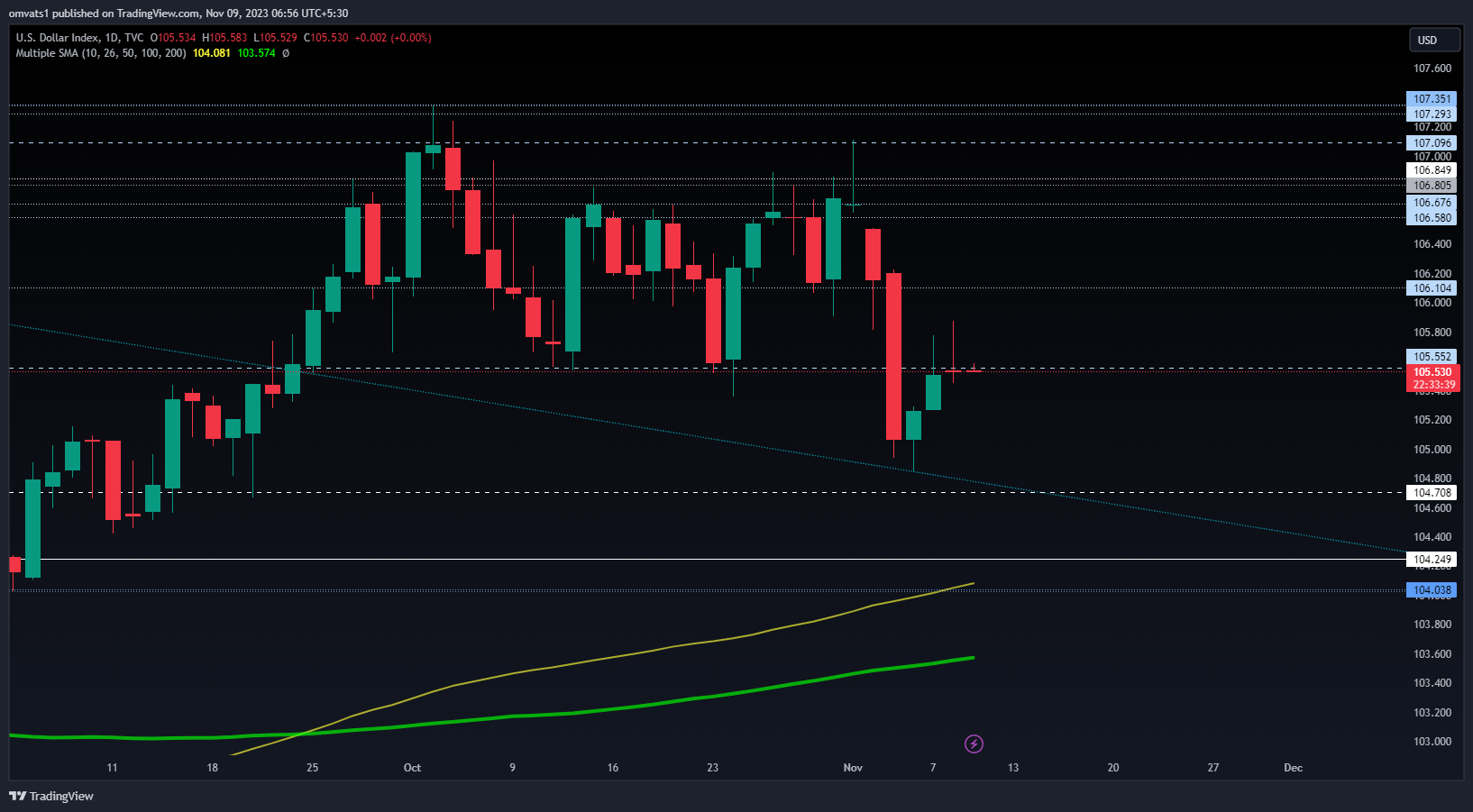
Task: Click the 106.104 price label
Action: pos(1432,288)
